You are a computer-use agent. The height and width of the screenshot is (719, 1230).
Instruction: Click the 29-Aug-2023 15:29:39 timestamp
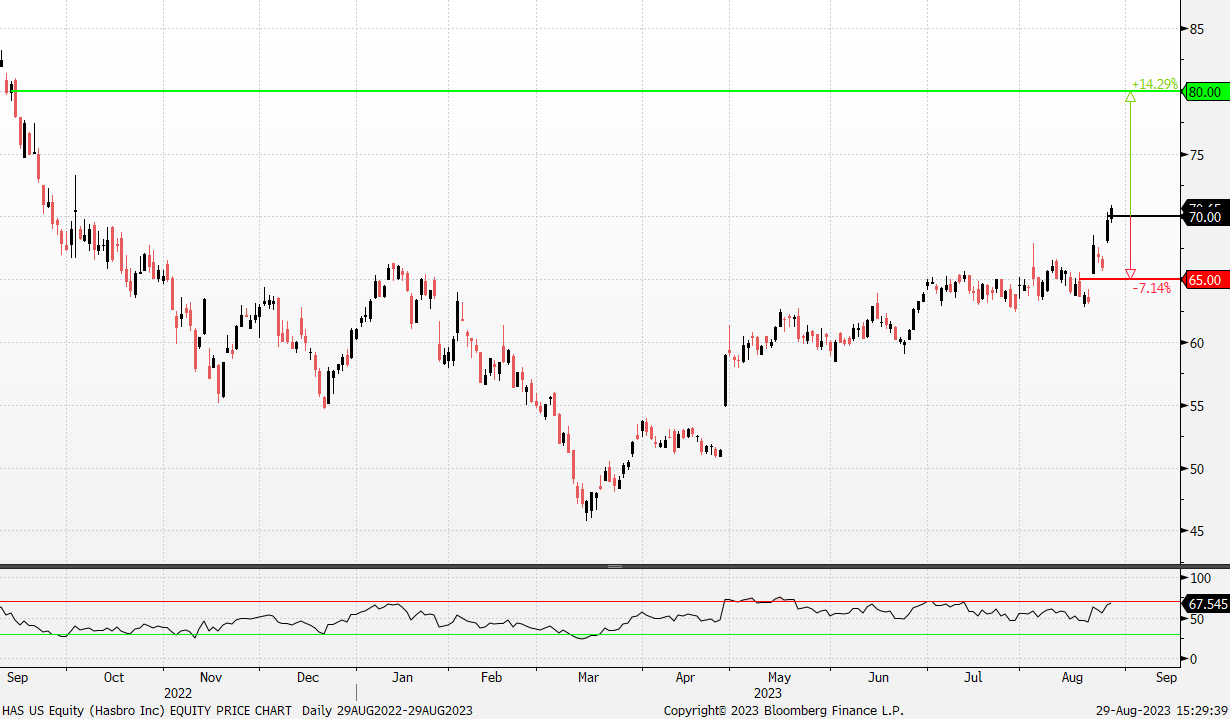tap(1161, 710)
